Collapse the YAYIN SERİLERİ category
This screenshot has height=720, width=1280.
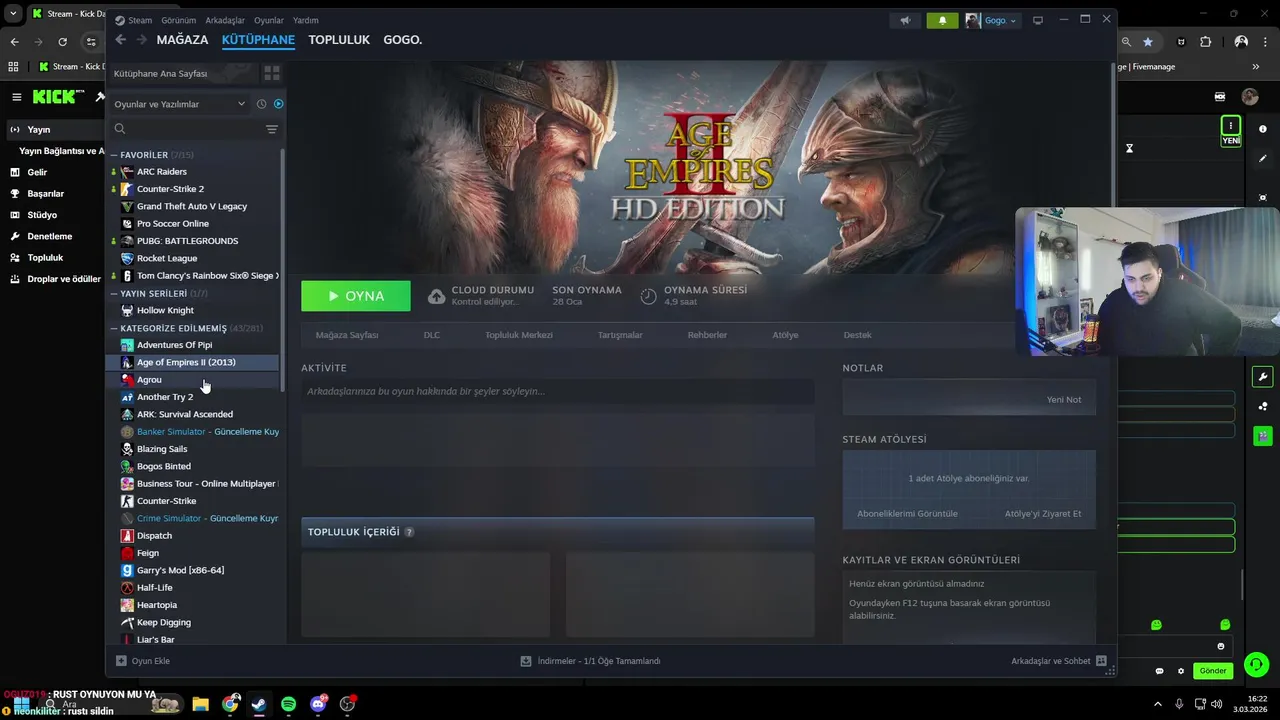pos(114,293)
